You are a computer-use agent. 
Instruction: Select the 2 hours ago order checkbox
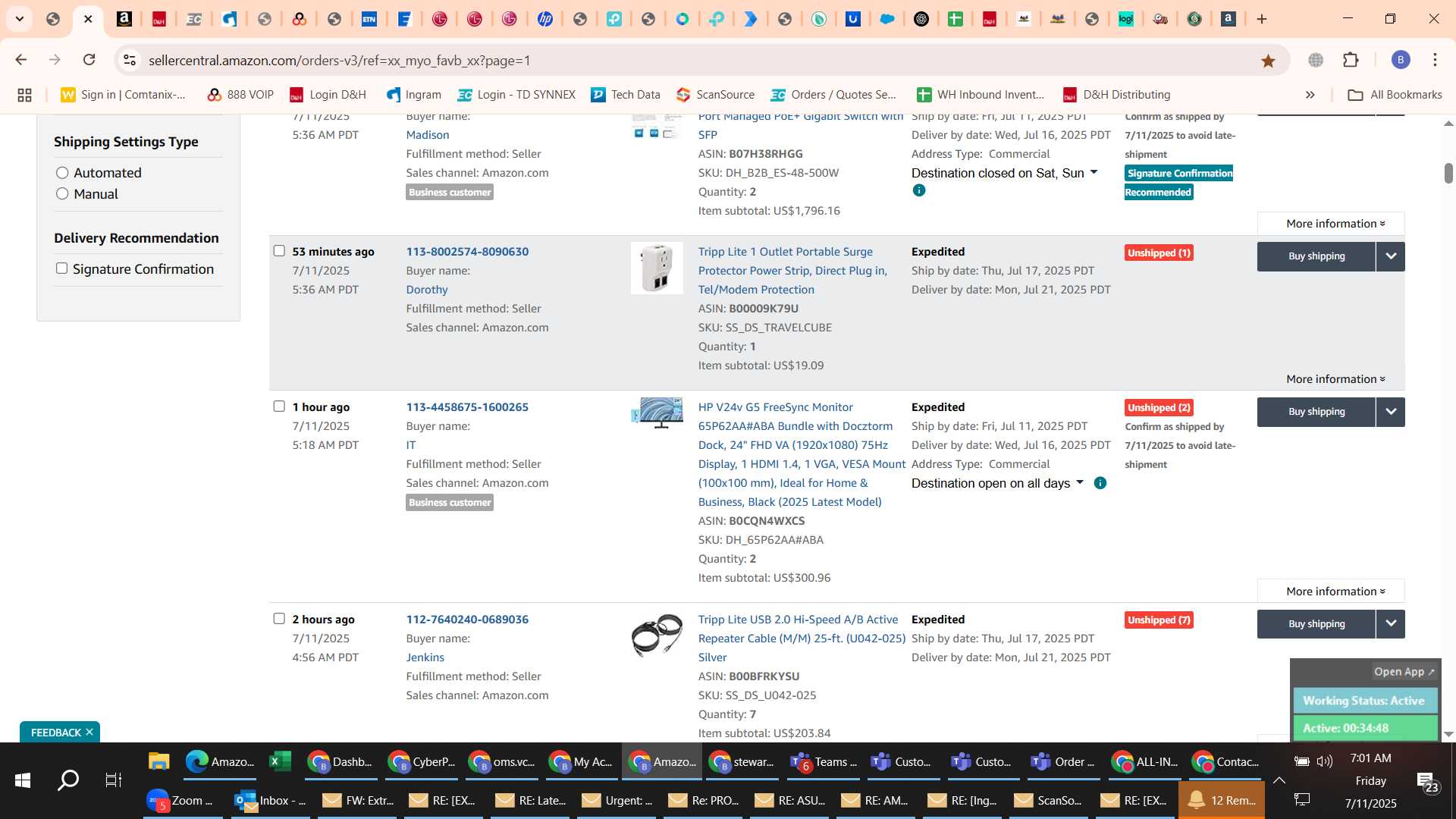point(279,619)
